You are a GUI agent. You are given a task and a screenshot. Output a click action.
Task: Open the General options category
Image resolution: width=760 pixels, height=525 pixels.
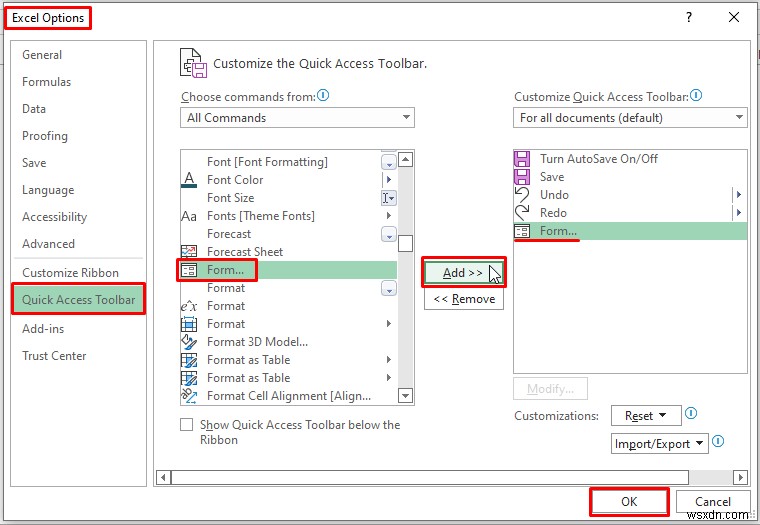click(x=42, y=55)
